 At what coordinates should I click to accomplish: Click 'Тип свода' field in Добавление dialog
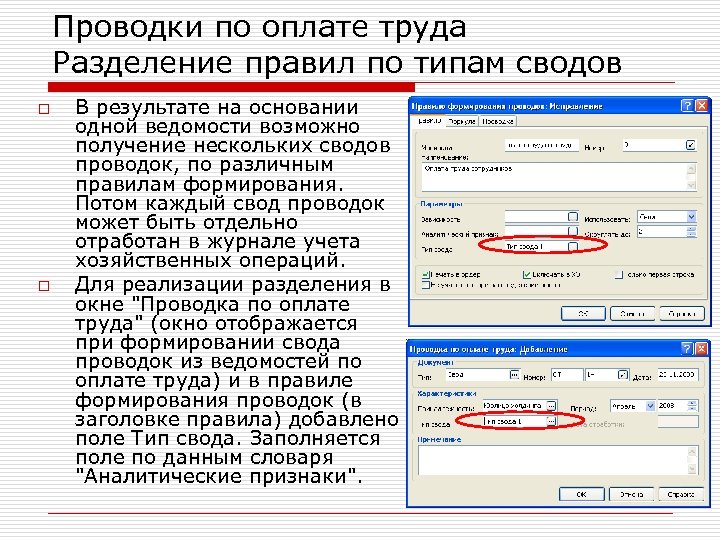pyautogui.click(x=514, y=421)
